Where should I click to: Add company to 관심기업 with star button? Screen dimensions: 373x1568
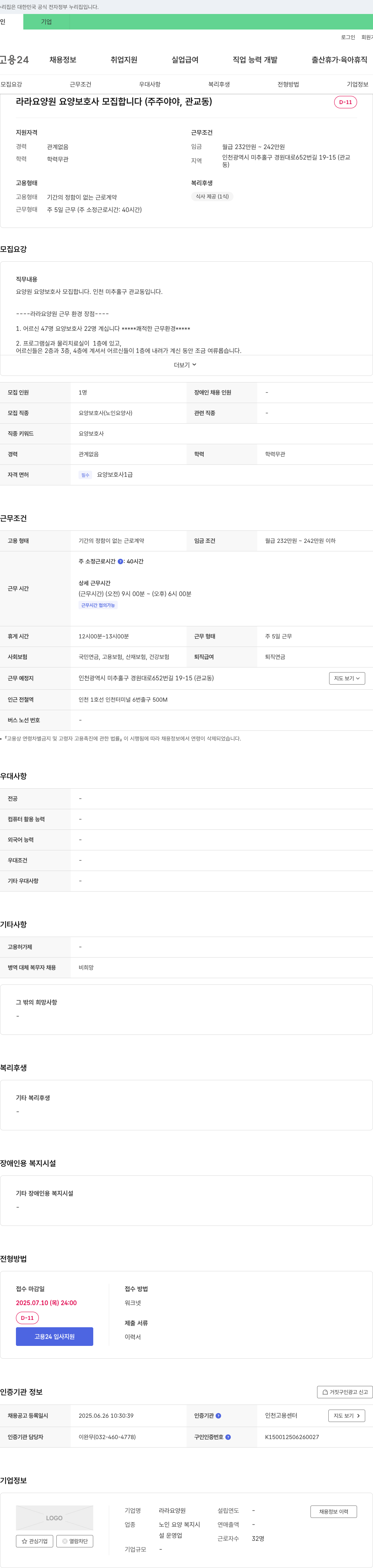click(x=34, y=1541)
